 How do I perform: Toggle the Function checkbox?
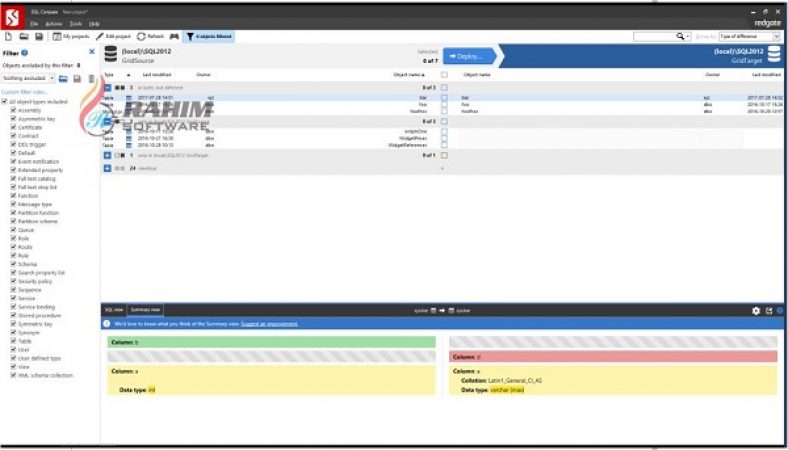[14, 196]
